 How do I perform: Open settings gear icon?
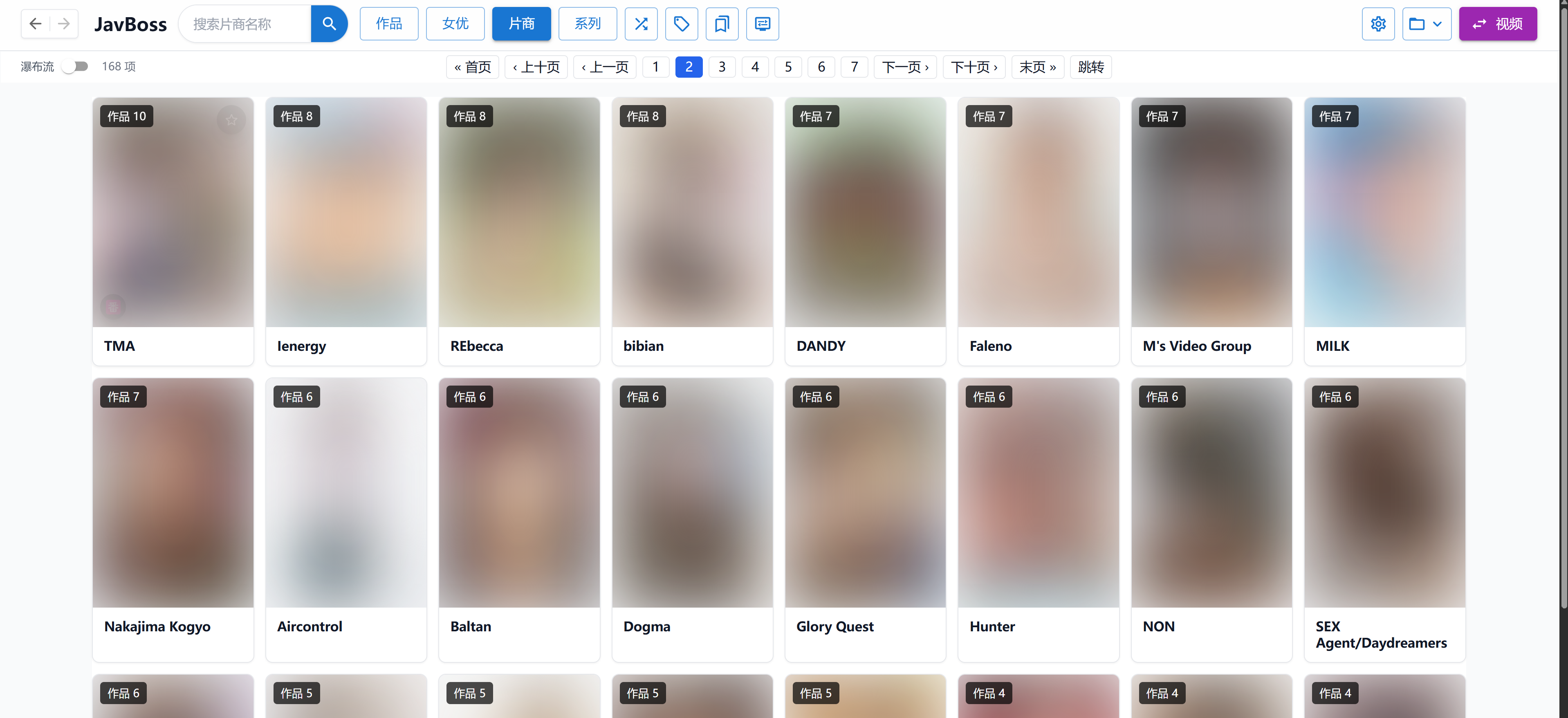click(1378, 24)
